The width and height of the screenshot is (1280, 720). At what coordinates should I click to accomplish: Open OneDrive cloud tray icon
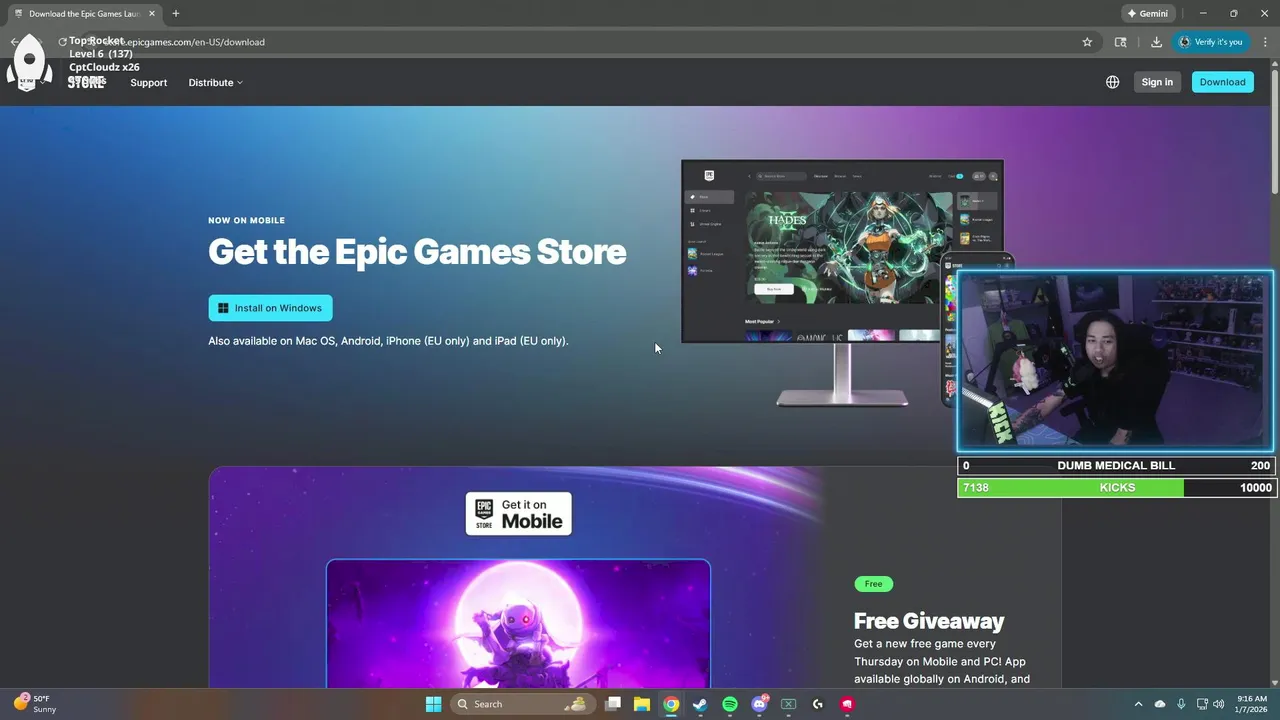point(1160,704)
